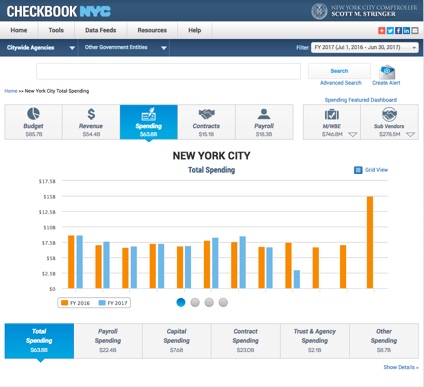This screenshot has width=424, height=387.
Task: Click the tallest orange bar in chart
Action: [370, 242]
